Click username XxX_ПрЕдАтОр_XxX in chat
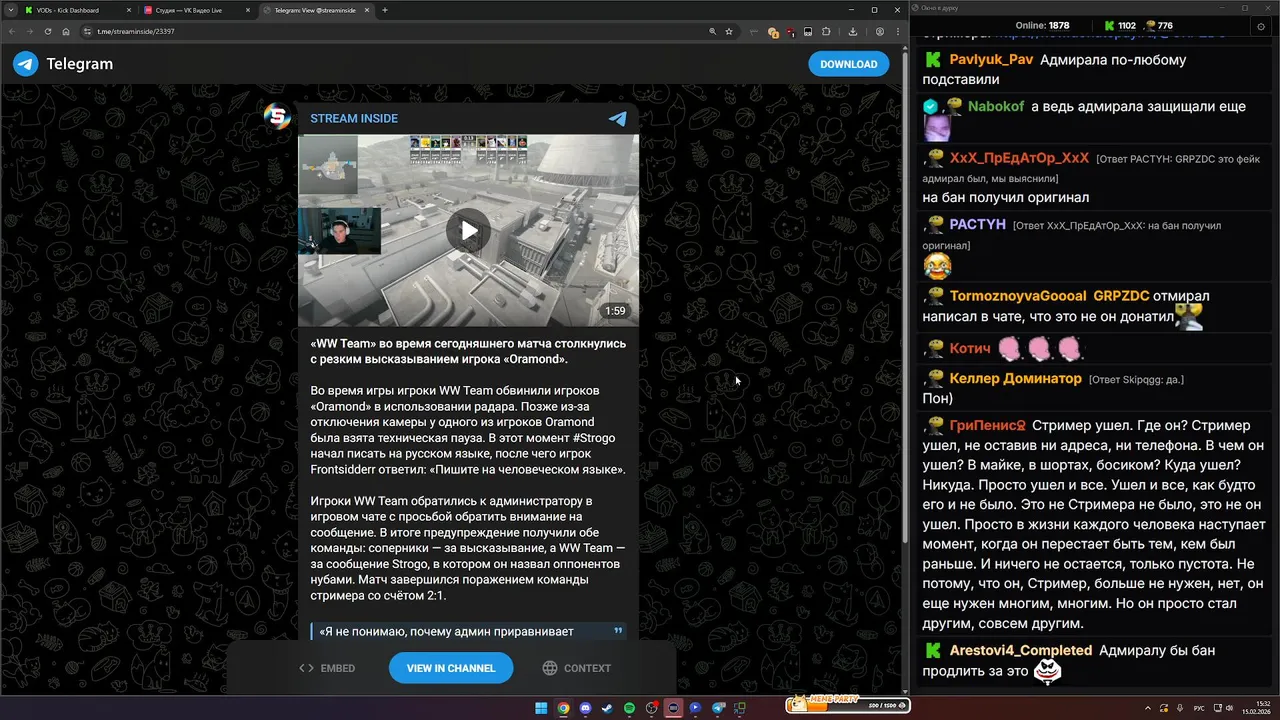 click(1019, 158)
